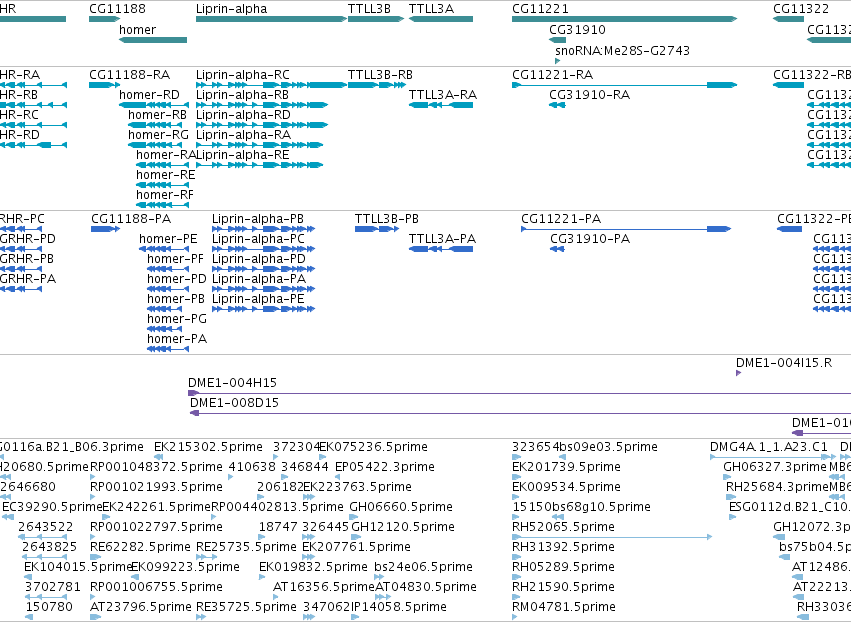Open the CG11221 gene label
This screenshot has height=622, width=851.
[x=540, y=9]
